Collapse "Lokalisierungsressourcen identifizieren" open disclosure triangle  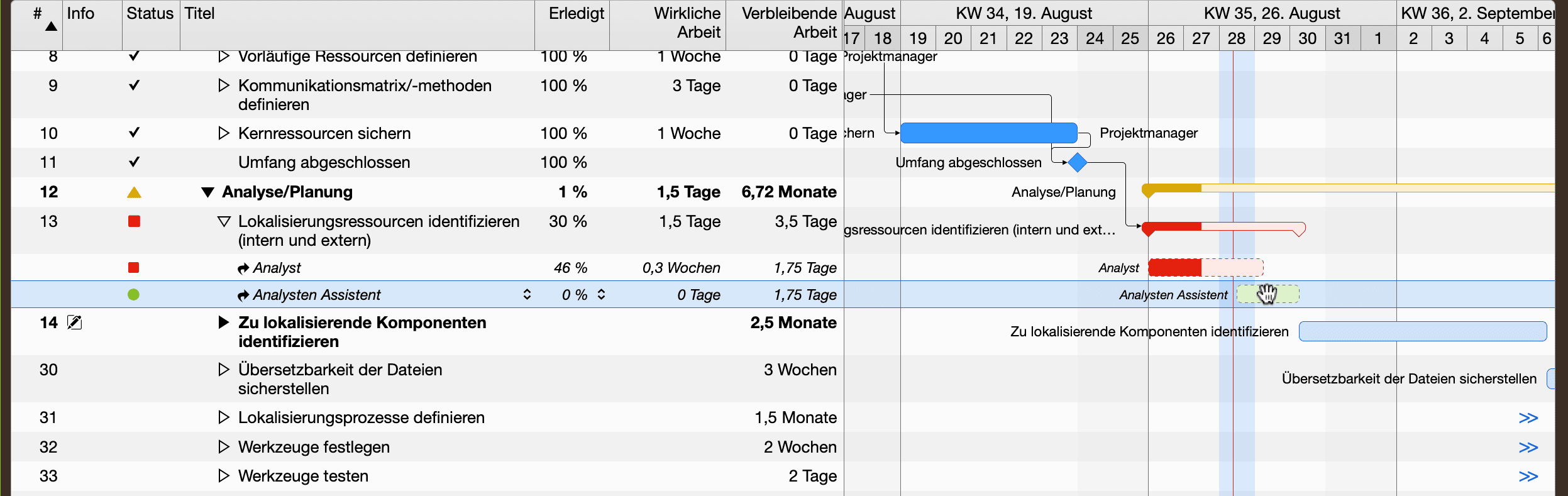coord(224,221)
